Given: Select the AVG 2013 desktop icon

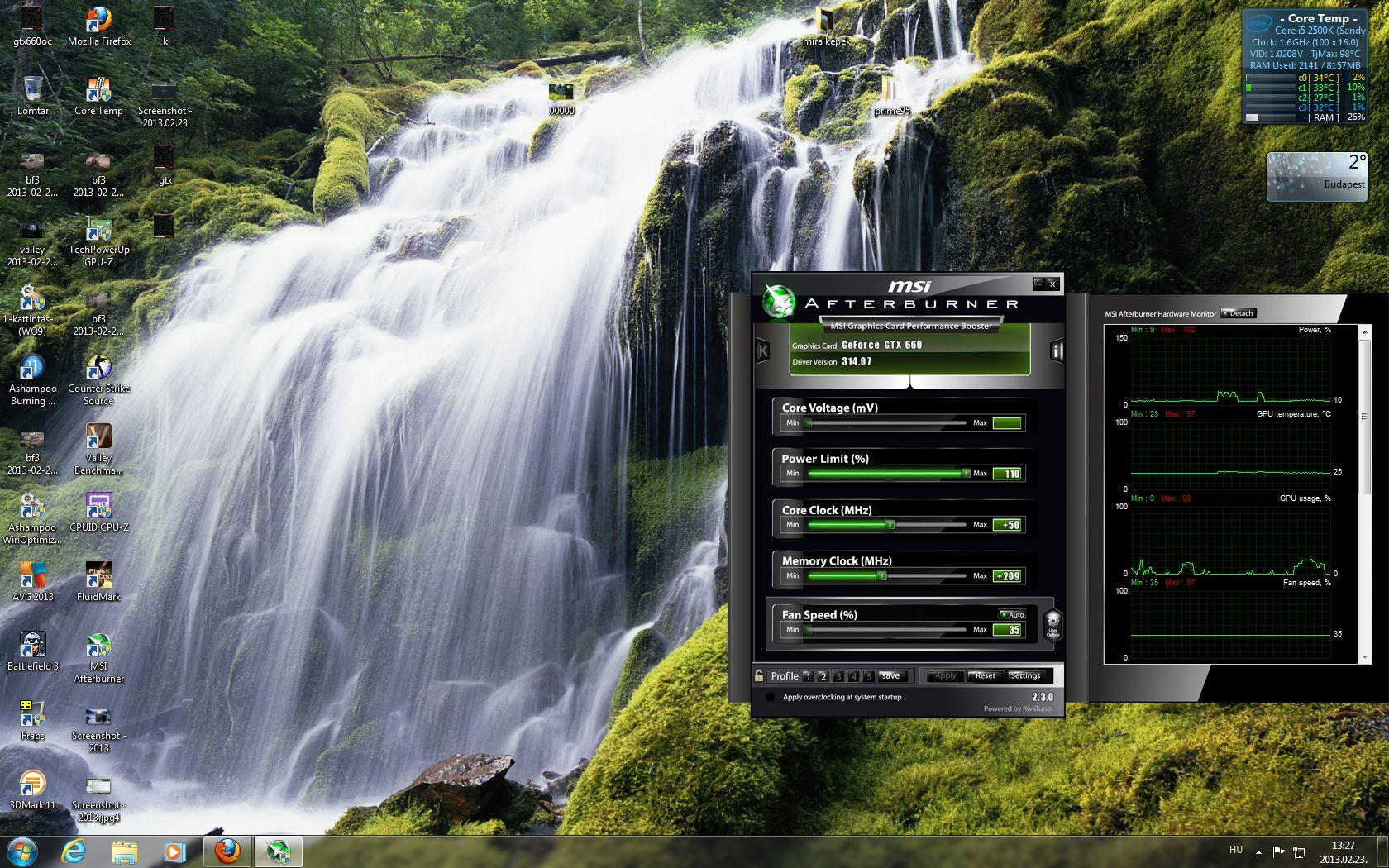Looking at the screenshot, I should point(32,582).
